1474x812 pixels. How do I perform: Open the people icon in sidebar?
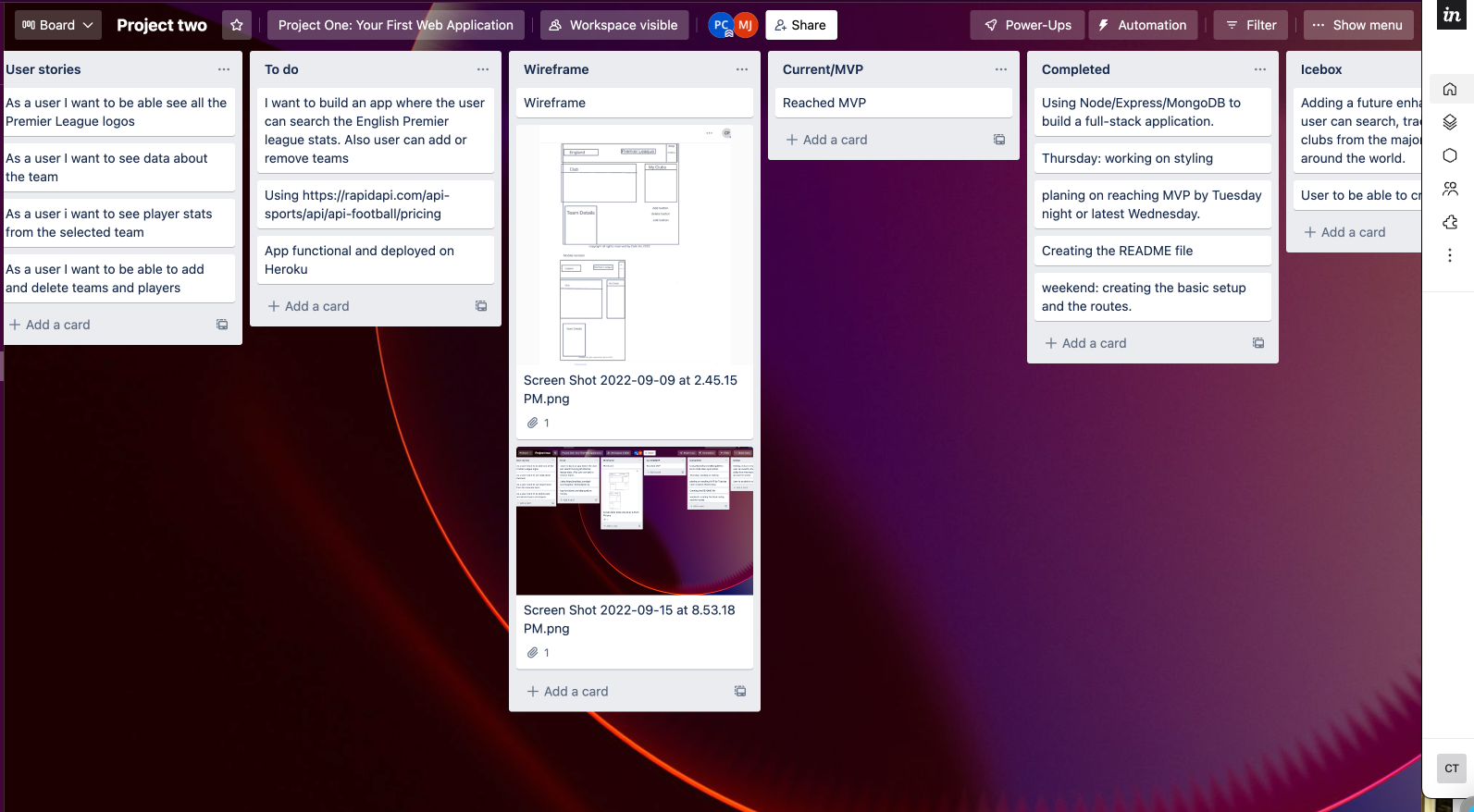[1450, 189]
